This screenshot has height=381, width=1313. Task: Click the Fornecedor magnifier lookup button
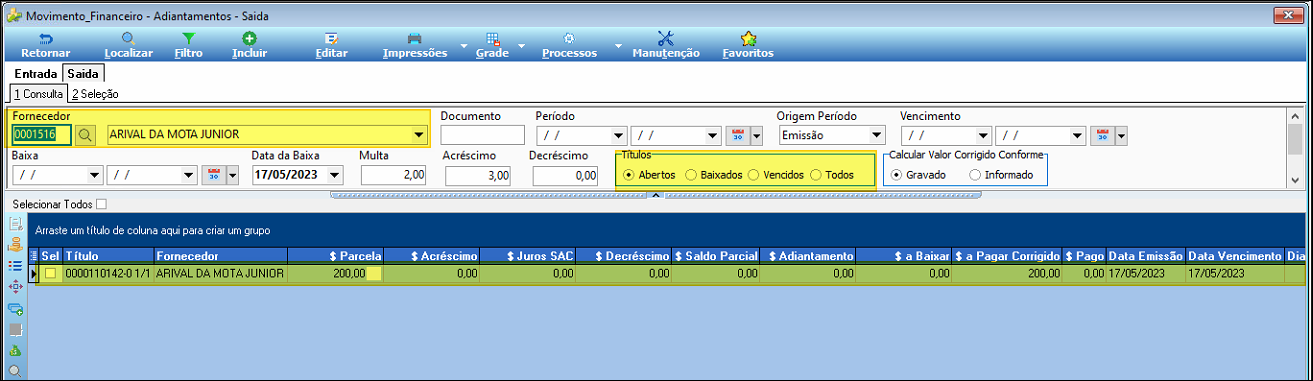85,136
